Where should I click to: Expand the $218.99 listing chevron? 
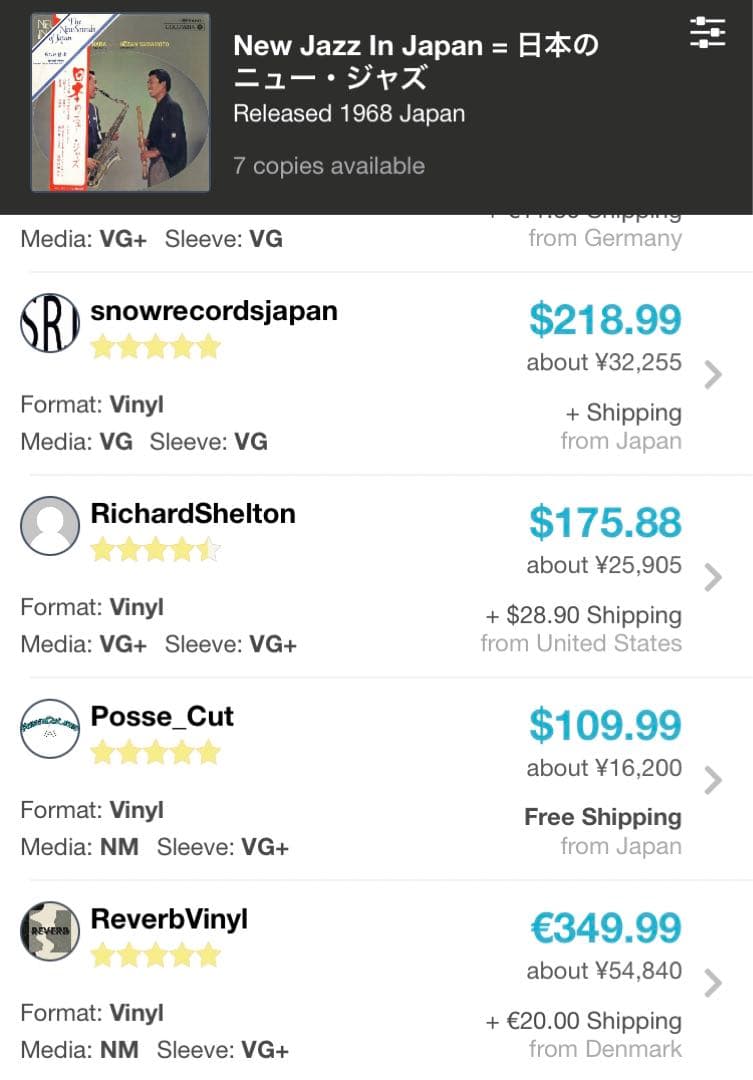coord(712,375)
